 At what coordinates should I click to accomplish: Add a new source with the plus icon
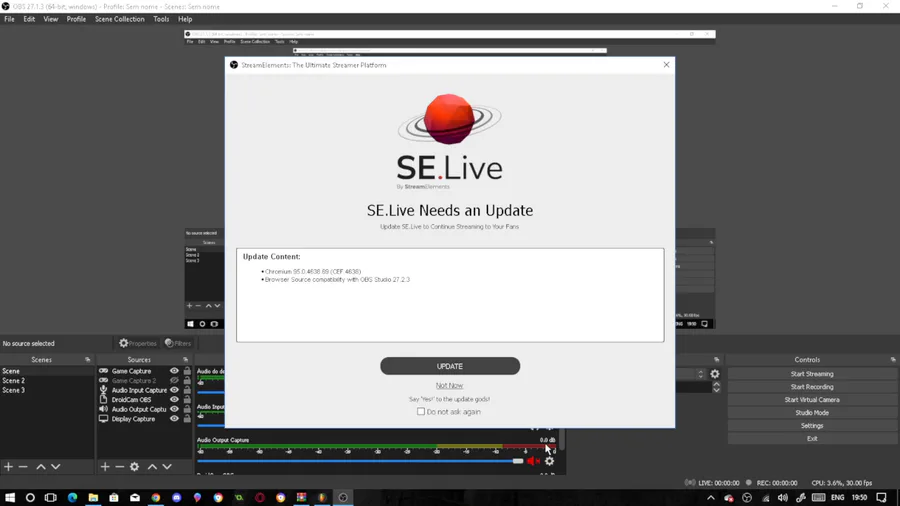click(x=104, y=467)
